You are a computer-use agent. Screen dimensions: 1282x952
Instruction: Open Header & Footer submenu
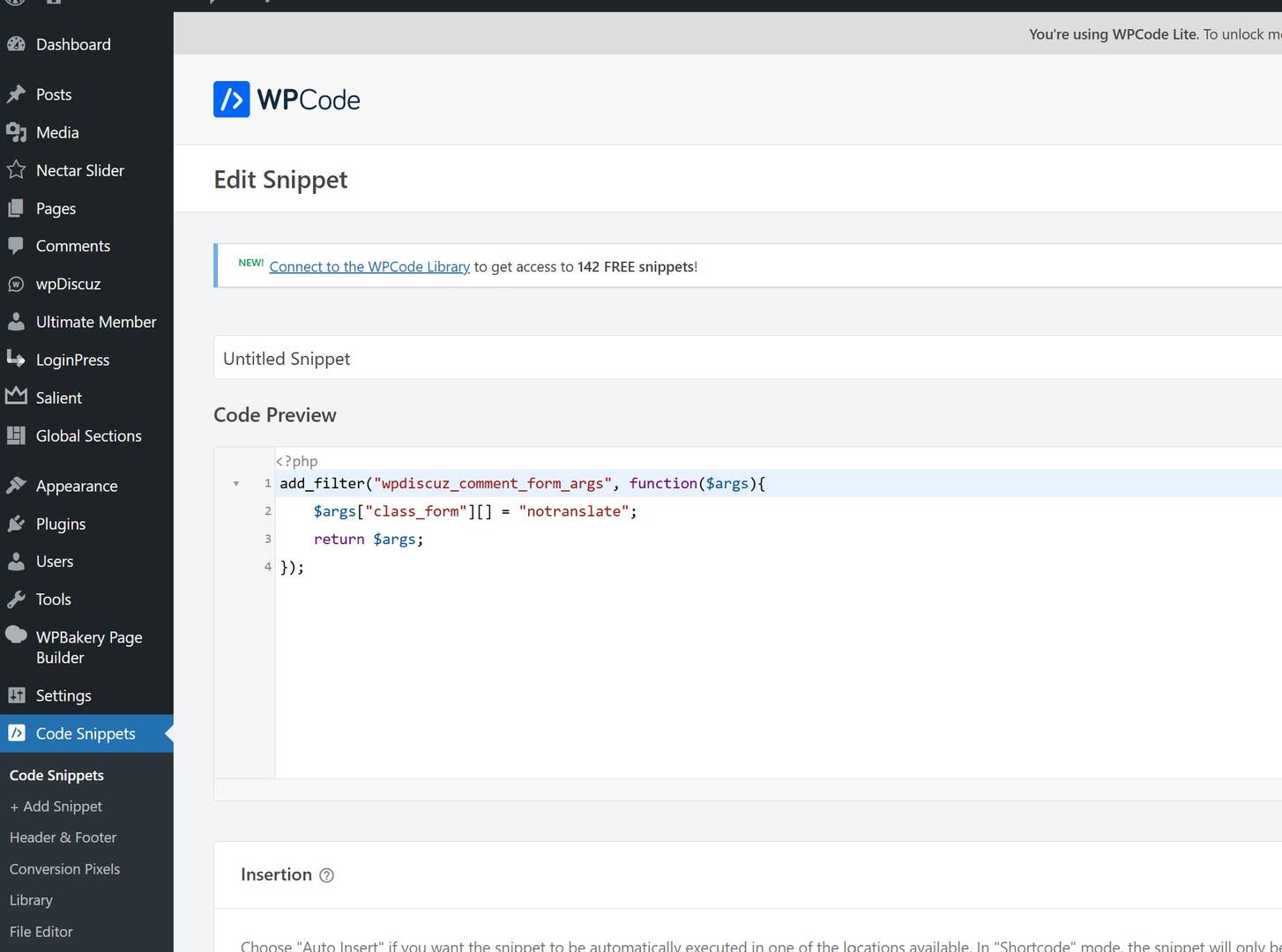pos(63,837)
